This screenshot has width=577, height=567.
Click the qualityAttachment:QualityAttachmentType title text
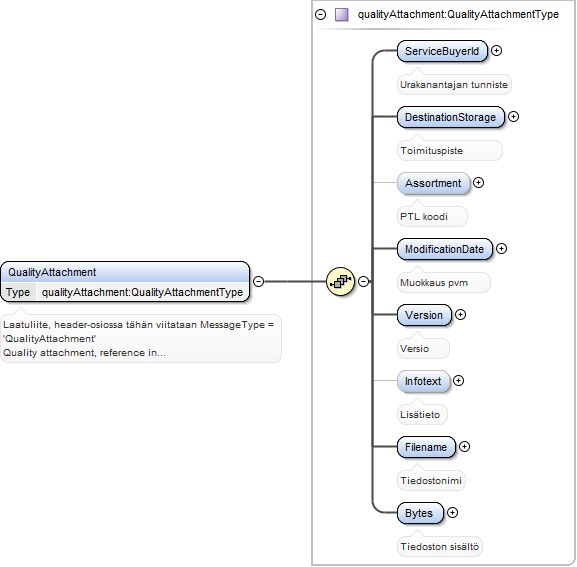pos(458,14)
